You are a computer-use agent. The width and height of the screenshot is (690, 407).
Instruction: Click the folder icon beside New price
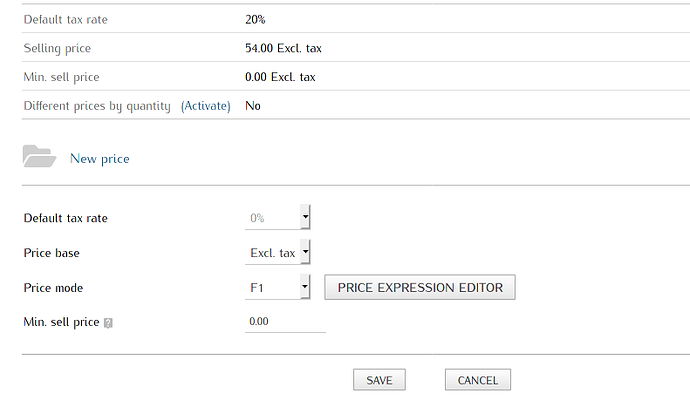click(x=40, y=156)
